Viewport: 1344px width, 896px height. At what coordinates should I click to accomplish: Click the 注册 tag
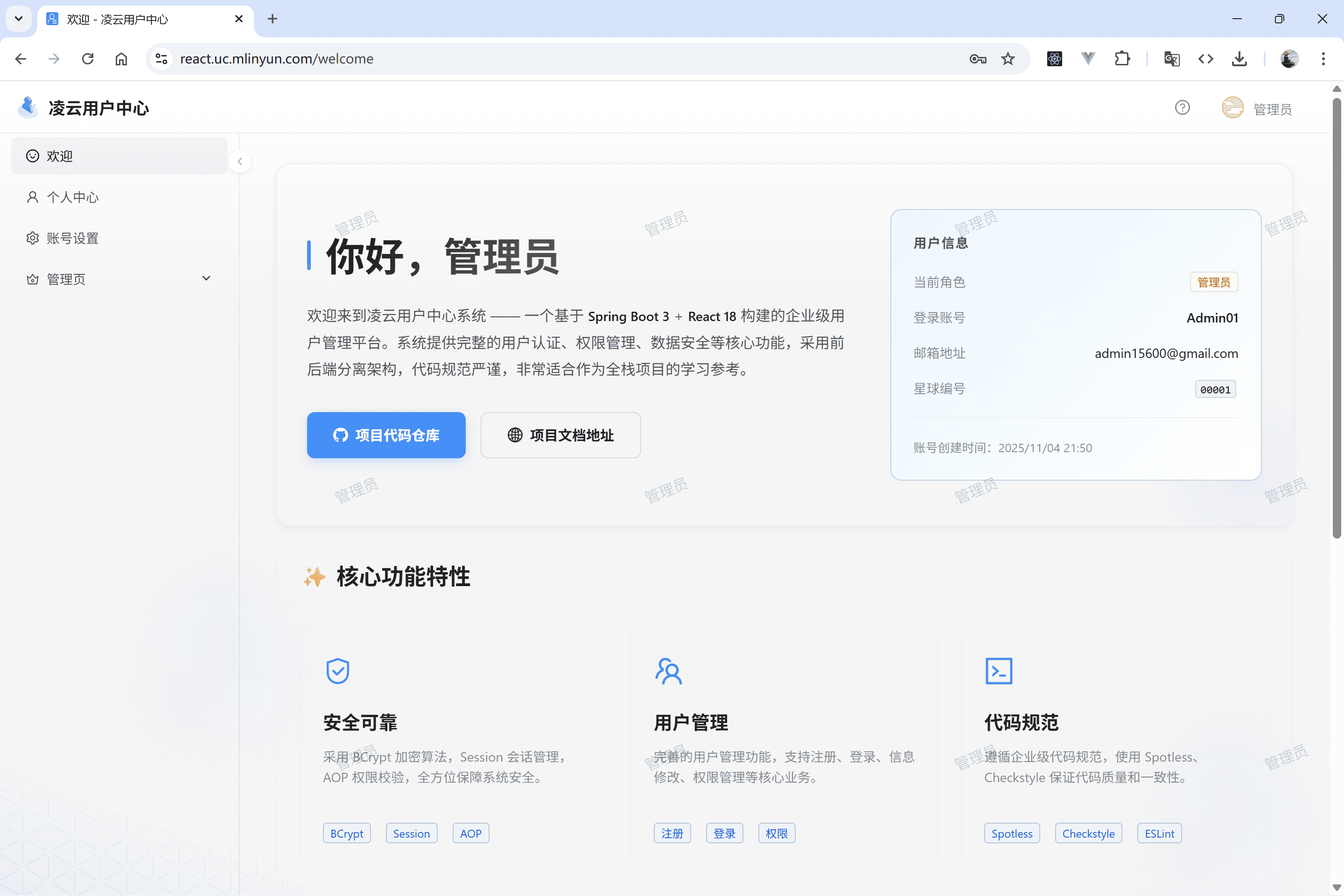coord(672,833)
